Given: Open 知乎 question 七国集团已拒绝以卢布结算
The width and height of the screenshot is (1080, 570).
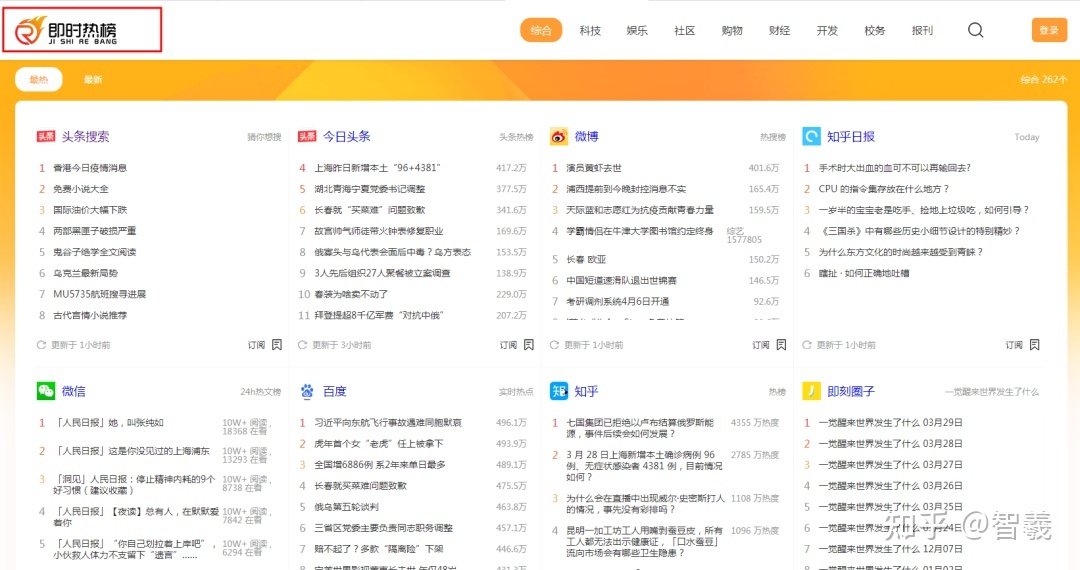Looking at the screenshot, I should point(640,428).
